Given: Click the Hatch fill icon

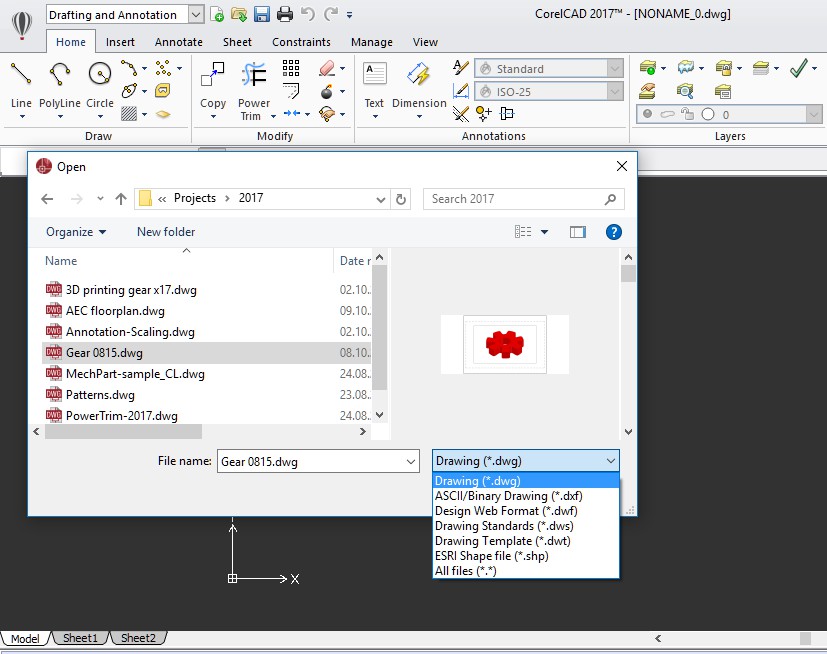Looking at the screenshot, I should 129,114.
